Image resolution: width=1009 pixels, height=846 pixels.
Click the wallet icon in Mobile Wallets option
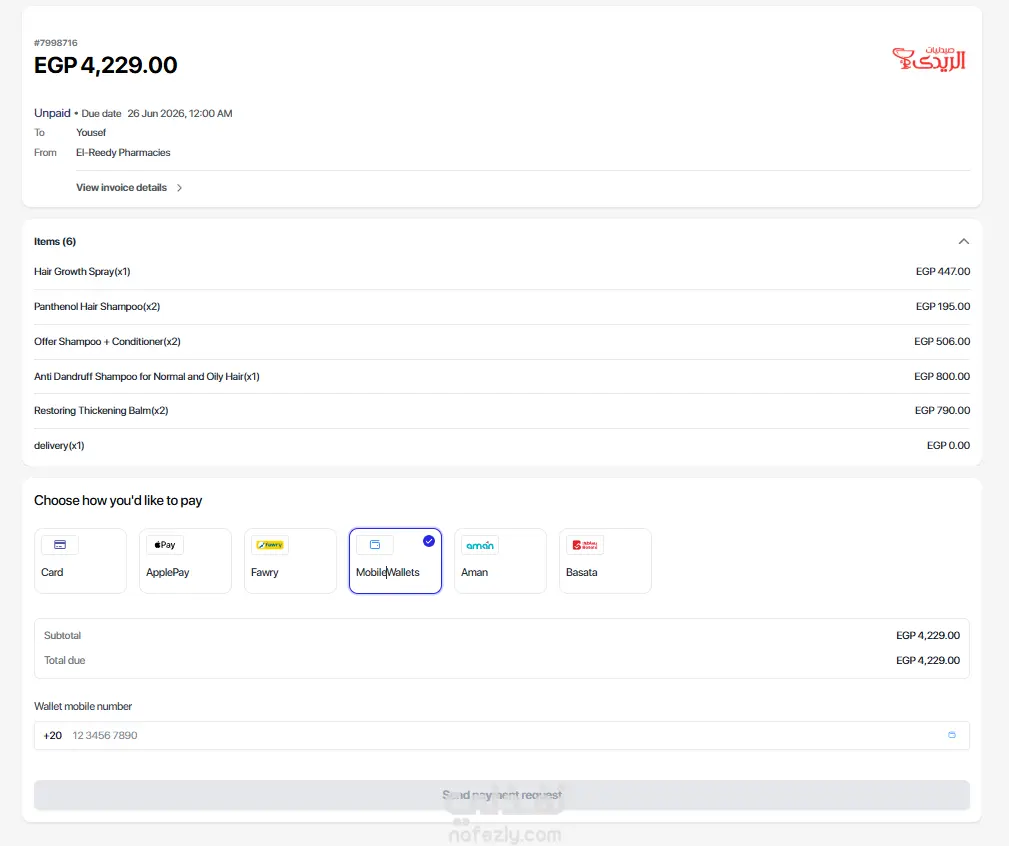tap(375, 545)
